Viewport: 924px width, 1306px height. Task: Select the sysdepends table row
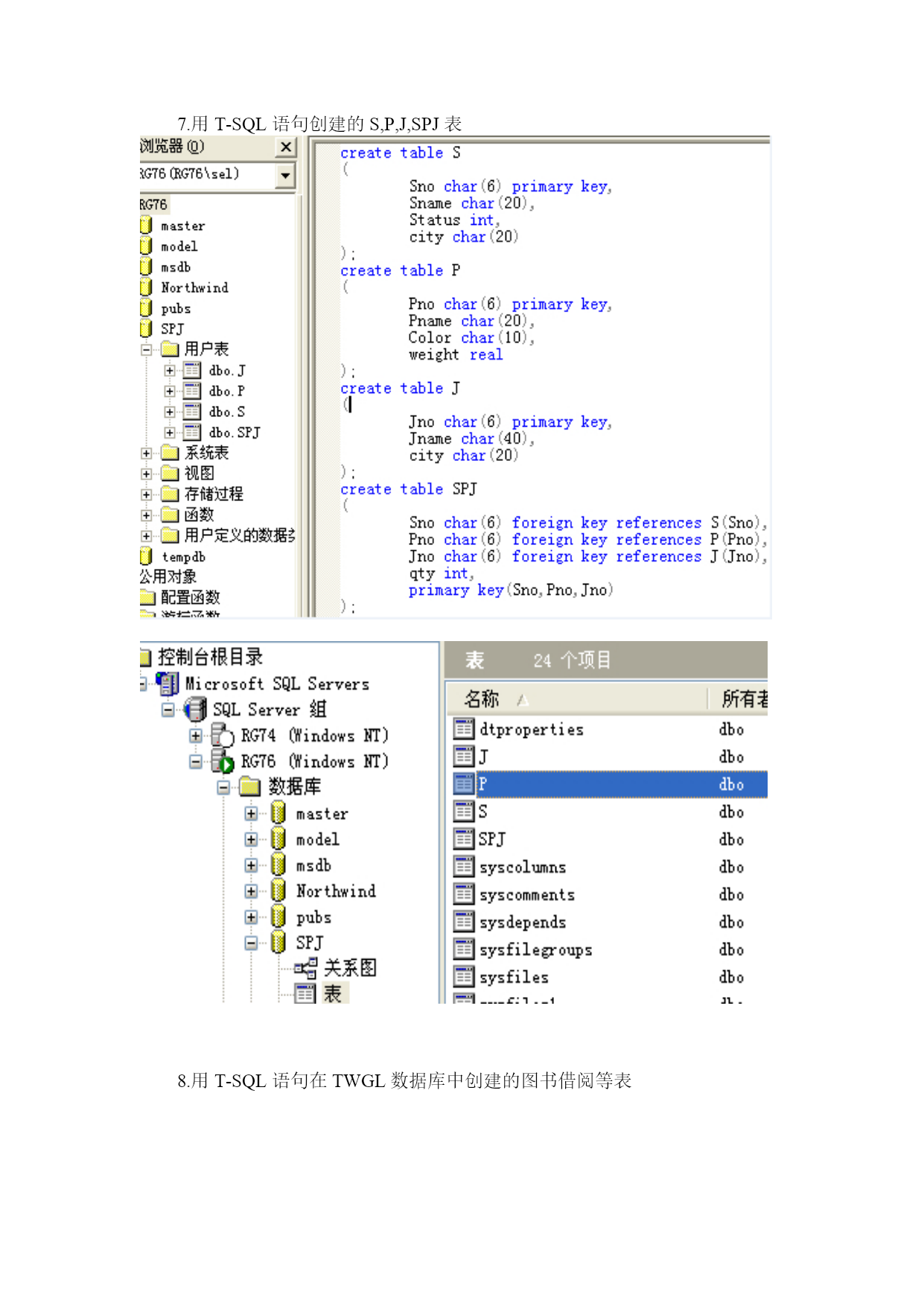pyautogui.click(x=611, y=922)
